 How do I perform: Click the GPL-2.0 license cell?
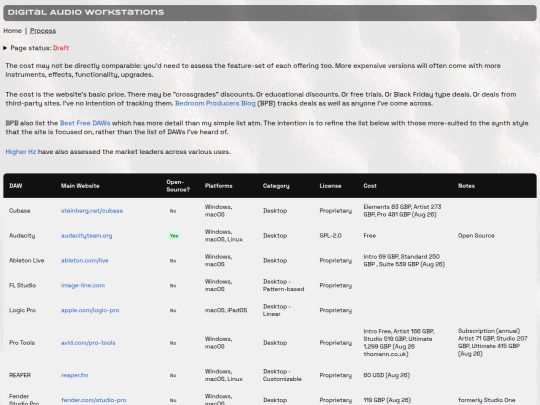(330, 236)
